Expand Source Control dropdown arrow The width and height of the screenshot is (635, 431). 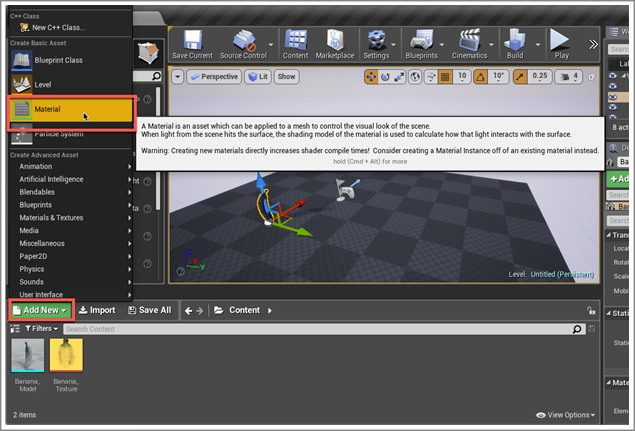click(x=271, y=45)
